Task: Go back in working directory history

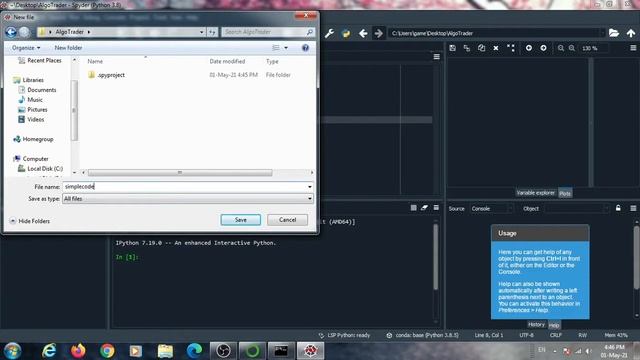Action: click(363, 33)
